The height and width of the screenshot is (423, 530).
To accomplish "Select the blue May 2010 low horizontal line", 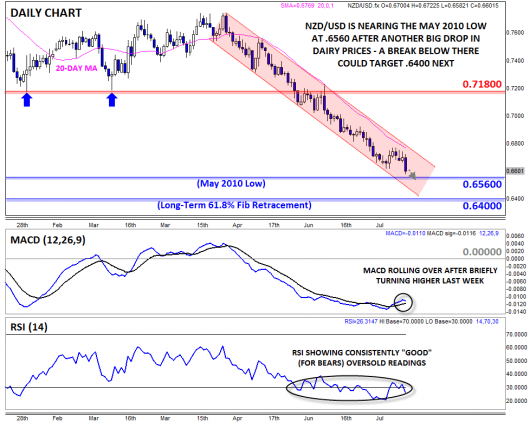I will tap(255, 178).
